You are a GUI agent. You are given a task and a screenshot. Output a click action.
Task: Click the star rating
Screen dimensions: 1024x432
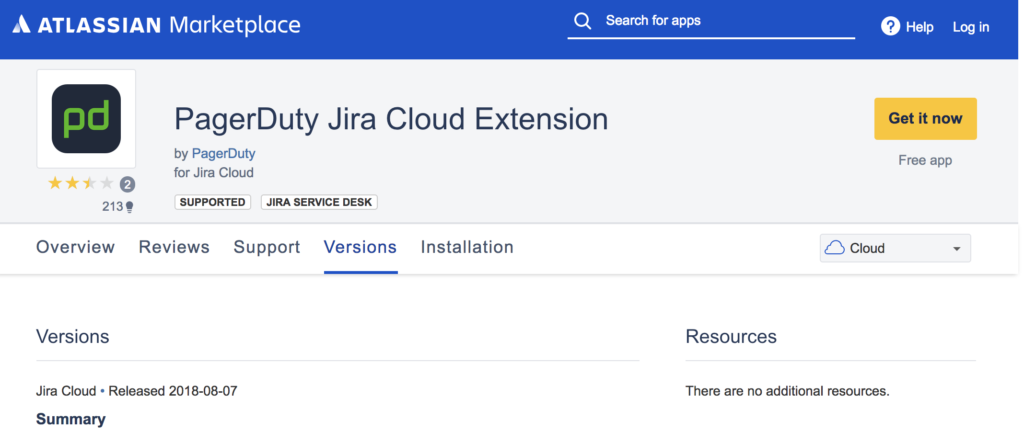(x=81, y=184)
